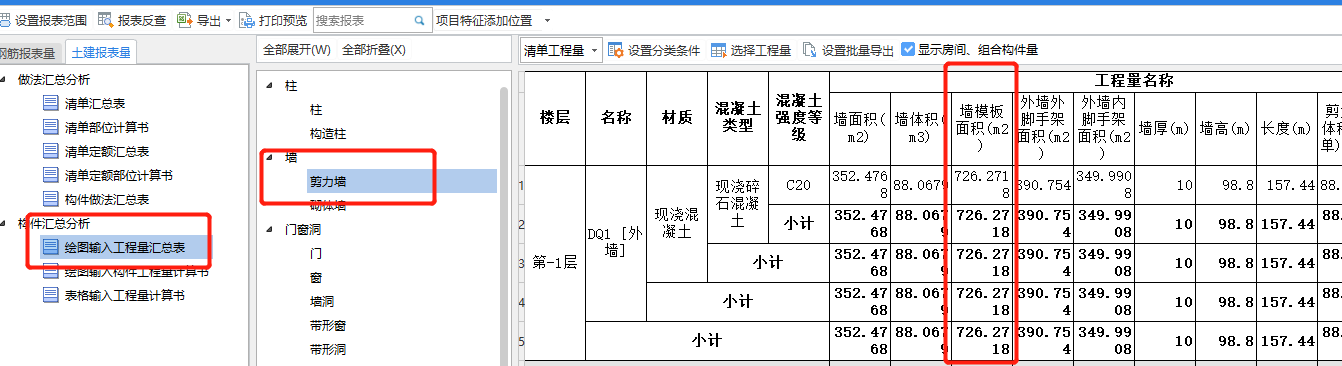
Task: Select 砌体墙 in component list
Action: 328,206
